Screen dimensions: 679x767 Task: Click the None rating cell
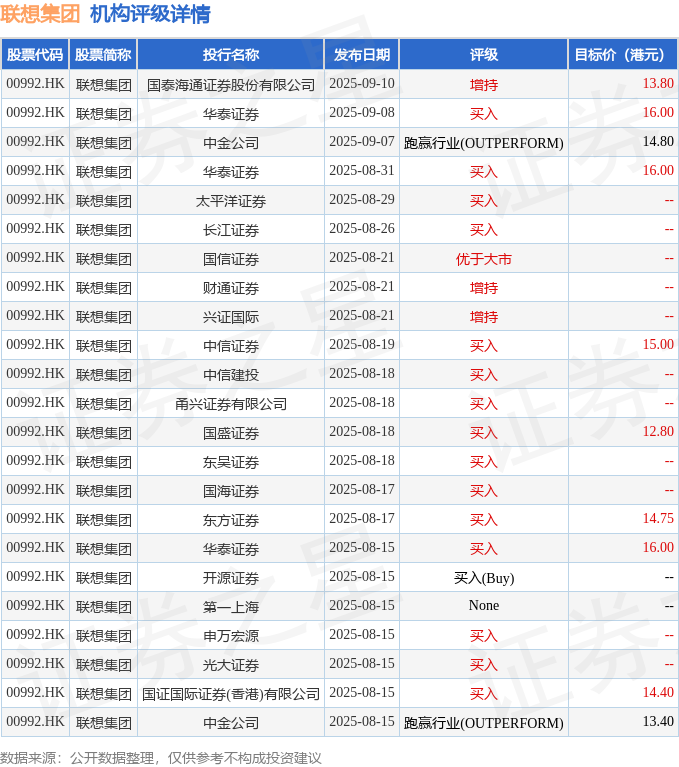tap(484, 606)
